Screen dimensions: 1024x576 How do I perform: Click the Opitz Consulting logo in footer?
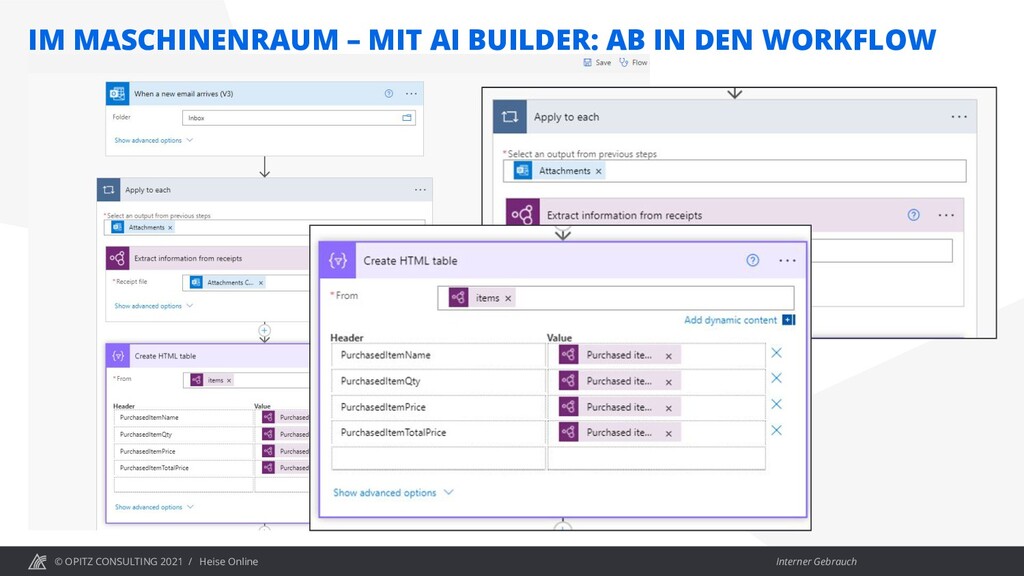click(x=37, y=561)
